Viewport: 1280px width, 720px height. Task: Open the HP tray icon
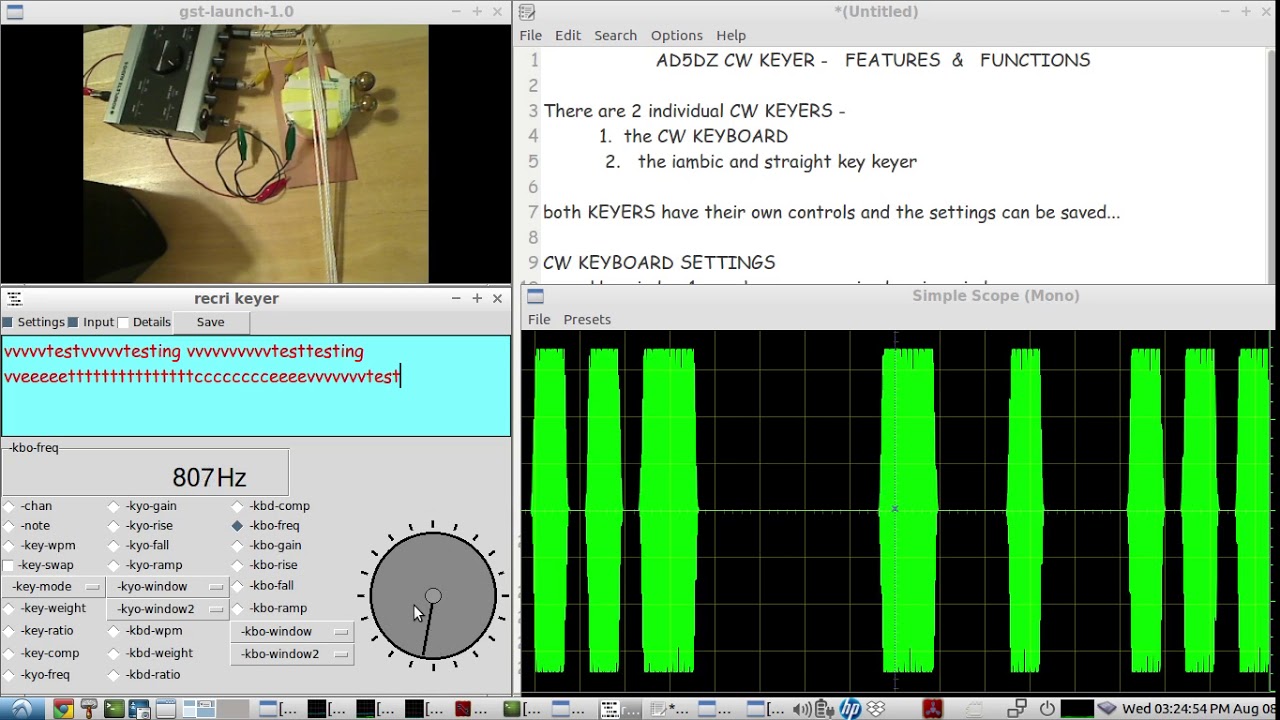[850, 709]
